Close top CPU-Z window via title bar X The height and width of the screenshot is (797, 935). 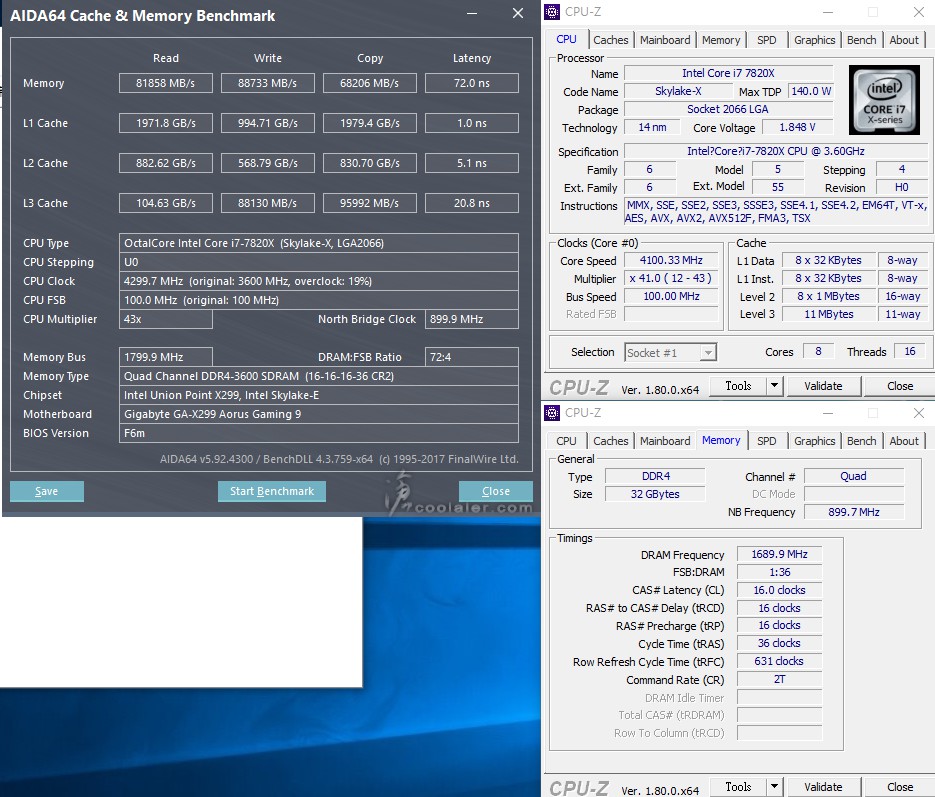[919, 12]
